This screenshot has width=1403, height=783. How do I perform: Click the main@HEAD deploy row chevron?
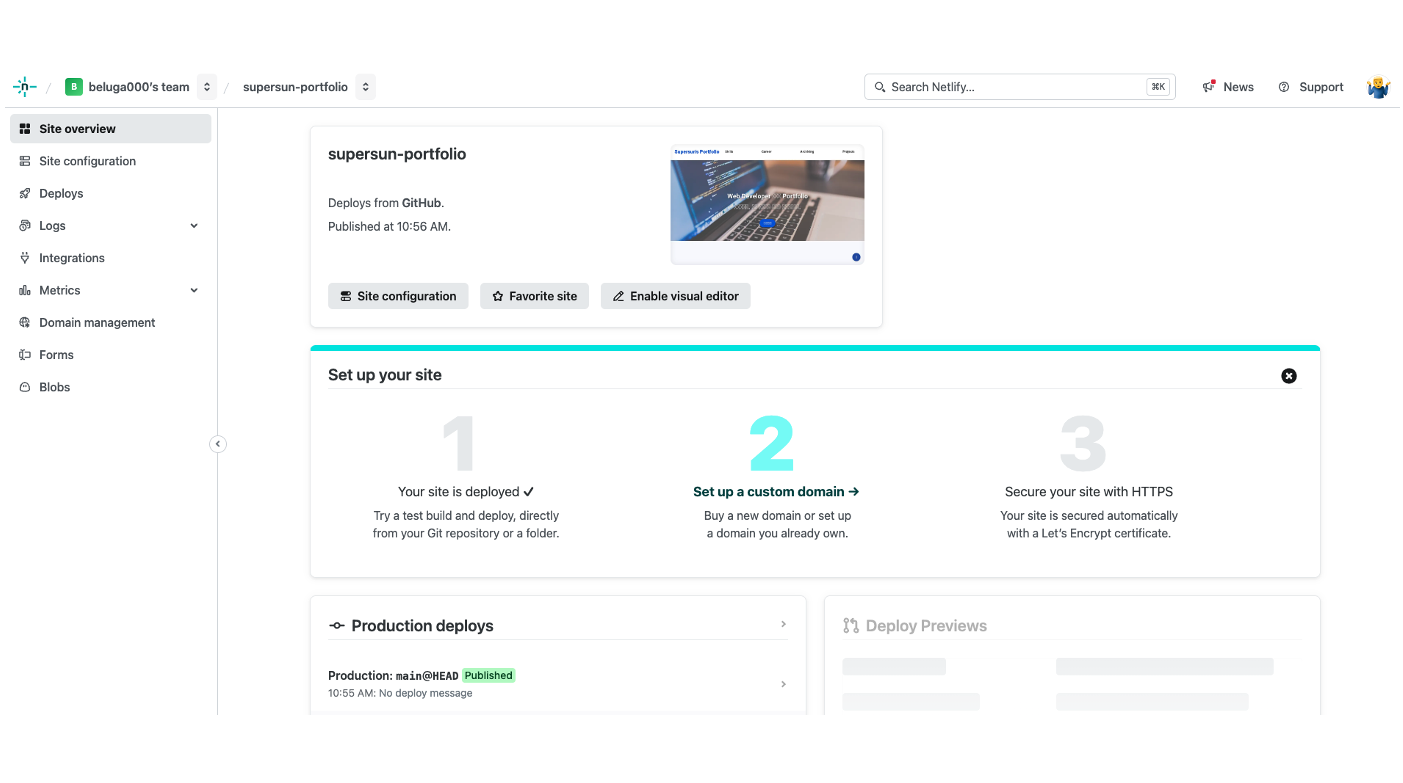pyautogui.click(x=783, y=684)
